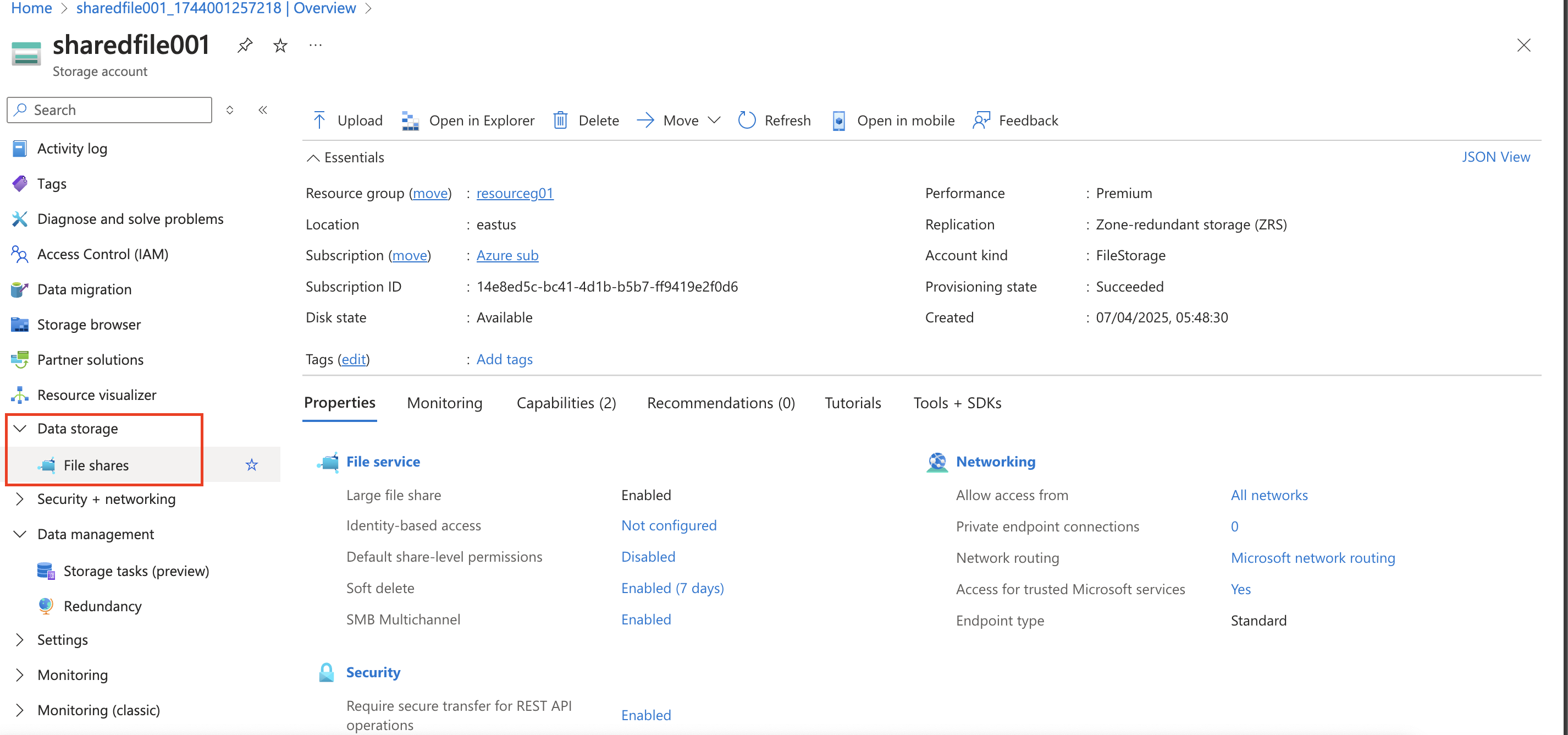
Task: Click the Feedback button
Action: pos(1015,120)
